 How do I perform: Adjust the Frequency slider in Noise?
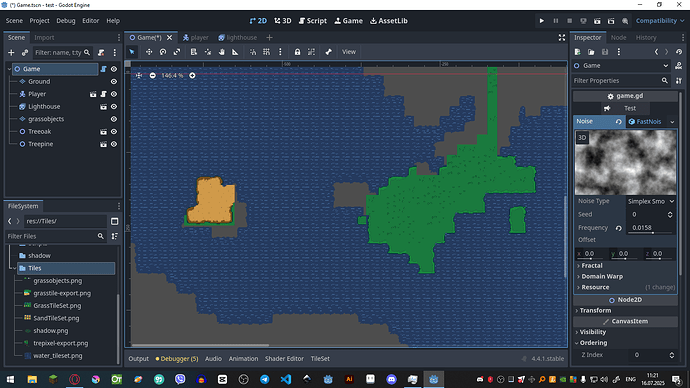click(x=650, y=228)
